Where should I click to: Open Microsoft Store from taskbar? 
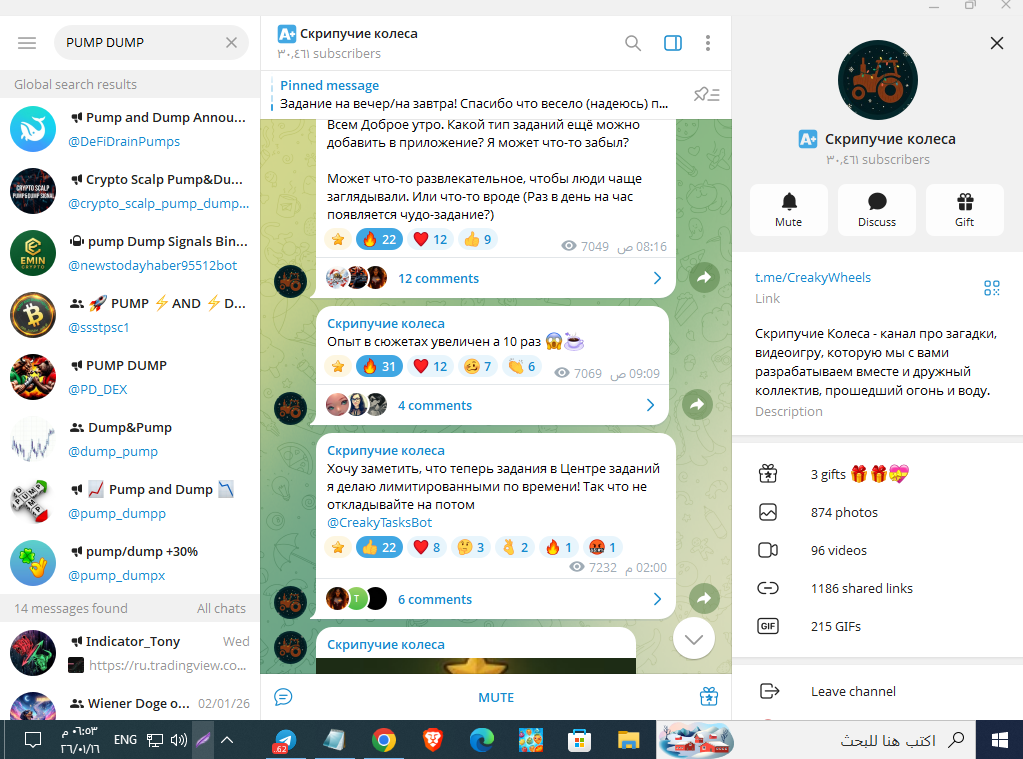[x=579, y=740]
